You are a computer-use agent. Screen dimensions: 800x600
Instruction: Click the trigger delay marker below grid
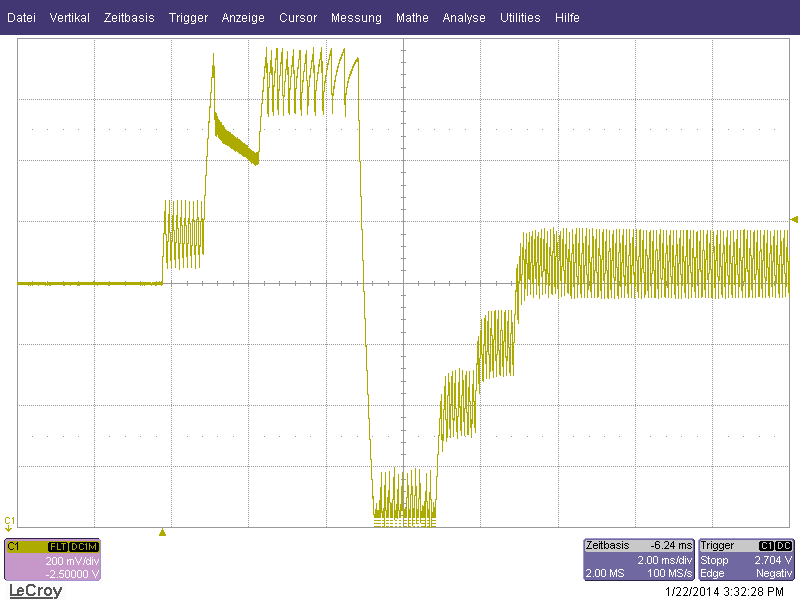[162, 532]
